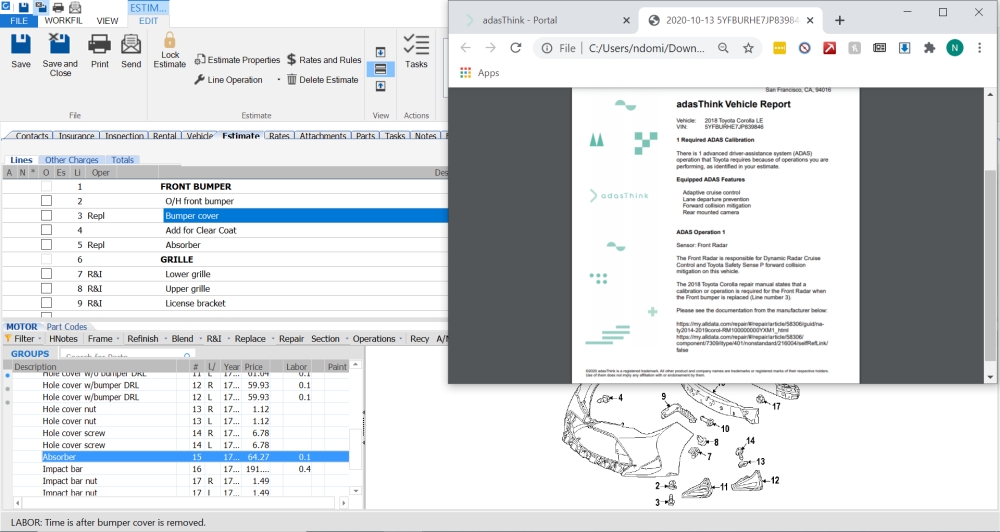The width and height of the screenshot is (1000, 532).
Task: Click the top View layout icon with down arrow
Action: click(x=380, y=52)
